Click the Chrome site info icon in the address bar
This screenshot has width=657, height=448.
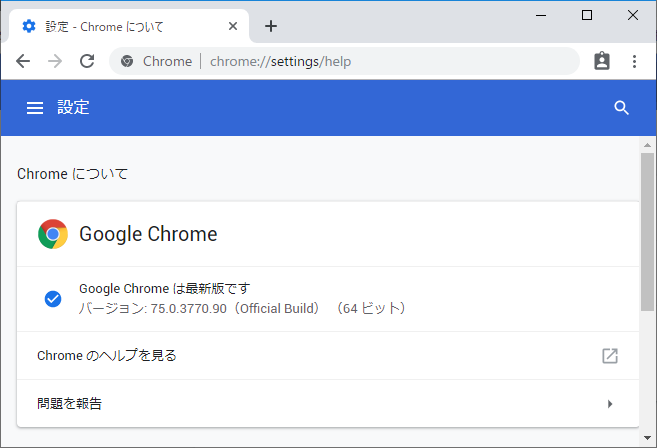(x=127, y=61)
